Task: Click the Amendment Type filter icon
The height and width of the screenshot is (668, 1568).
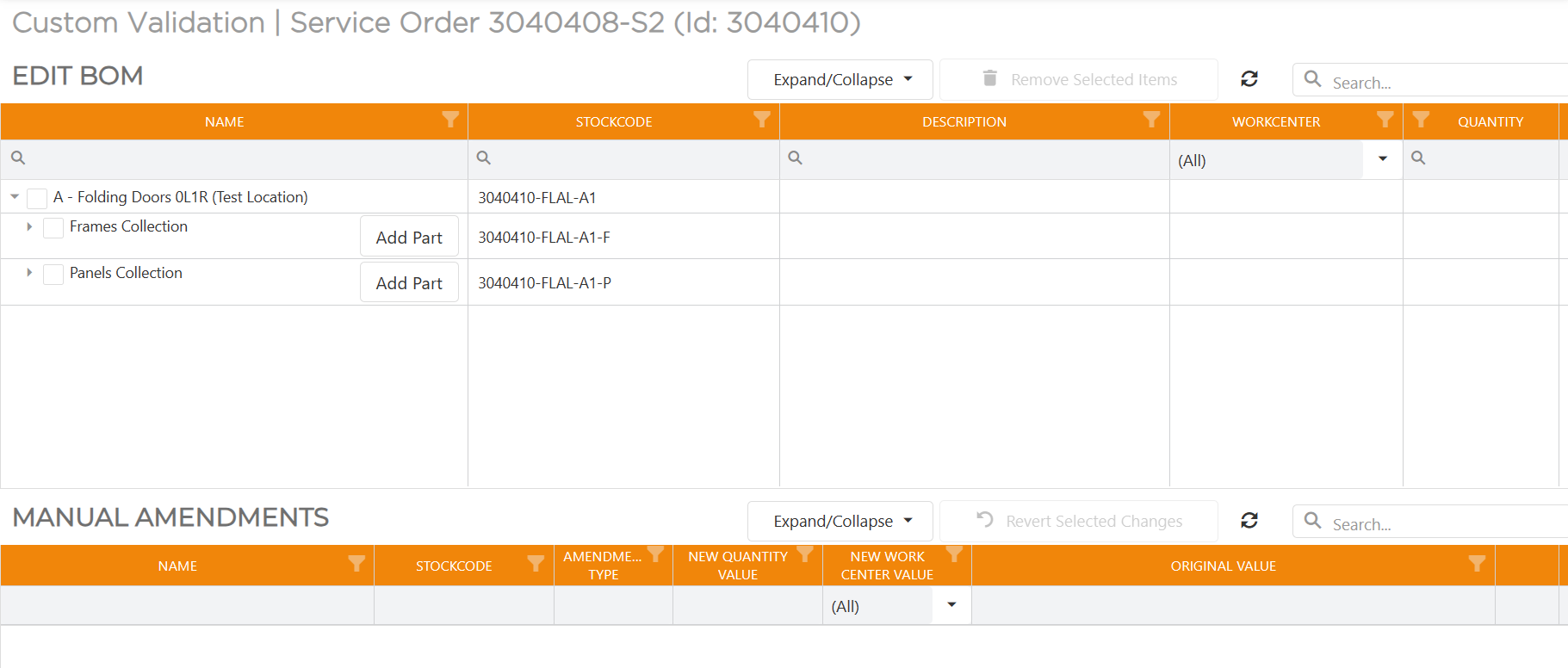Action: (x=656, y=554)
